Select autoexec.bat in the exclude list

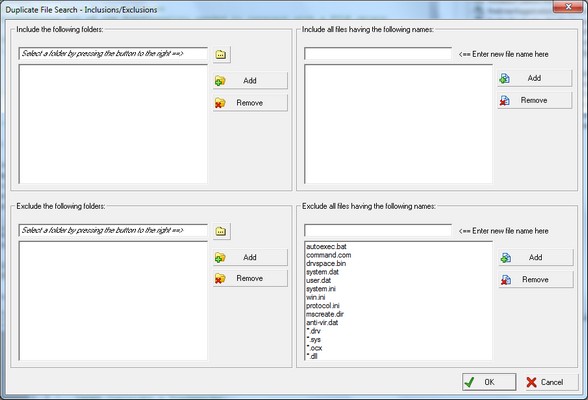point(326,247)
